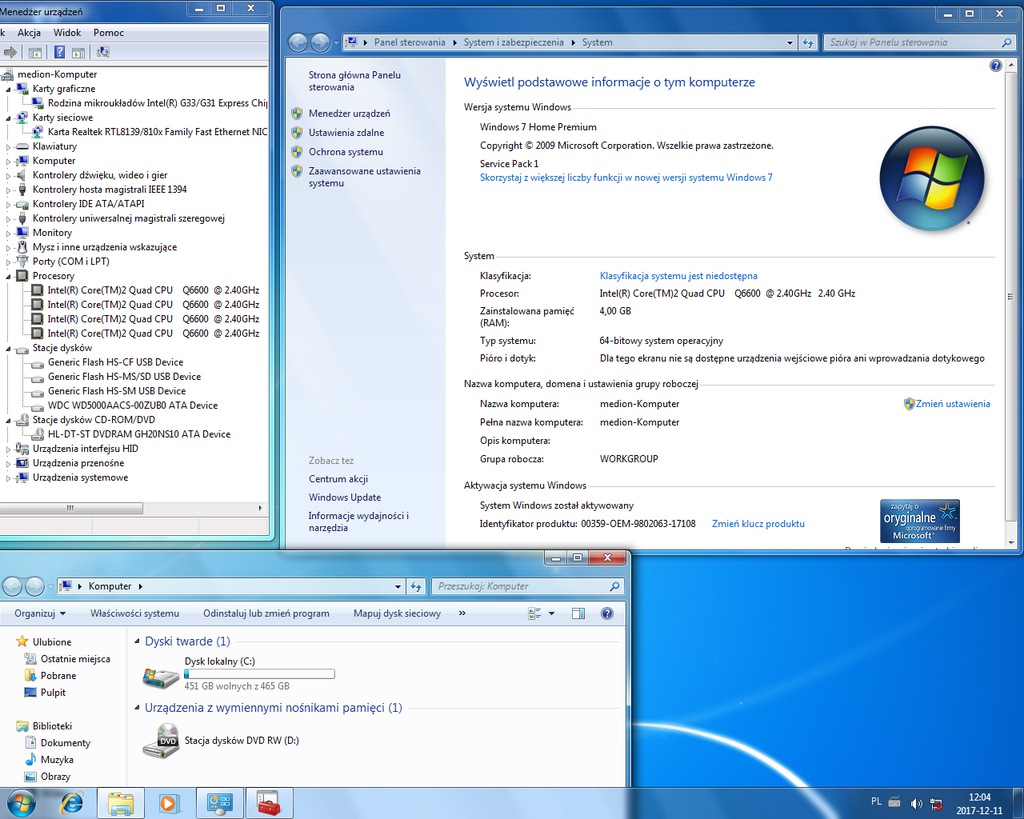This screenshot has height=819, width=1024.
Task: Click Klasyfikacja systemu jest niedostępna link
Action: tap(679, 276)
